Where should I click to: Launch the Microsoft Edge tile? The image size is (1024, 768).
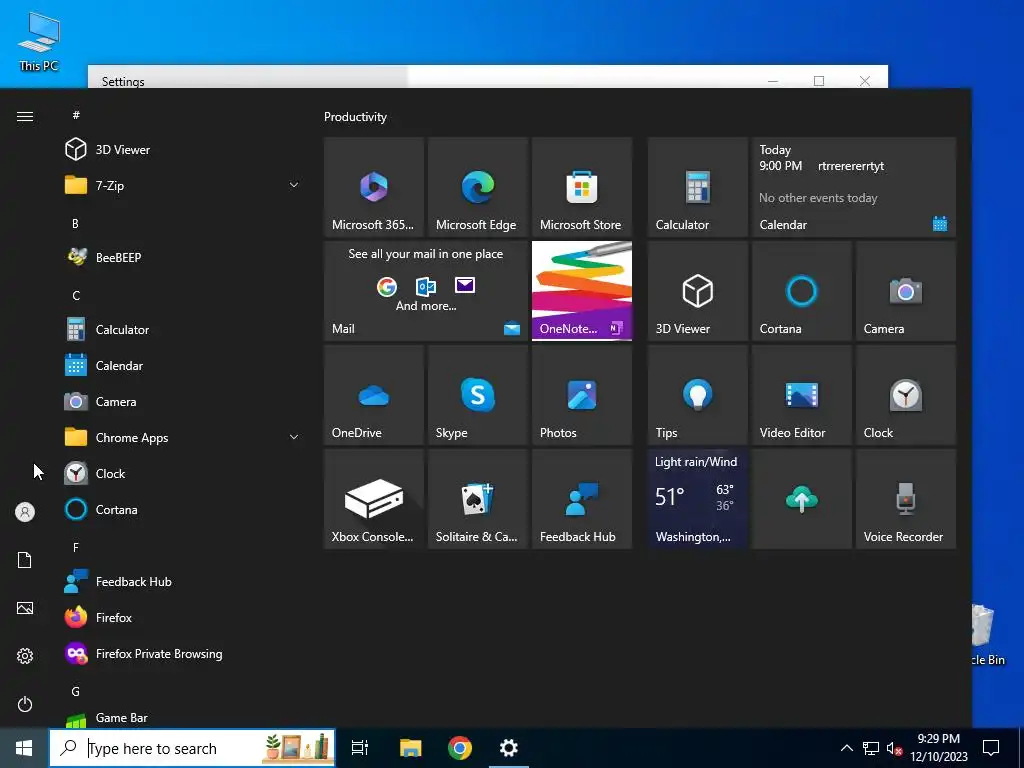[477, 187]
